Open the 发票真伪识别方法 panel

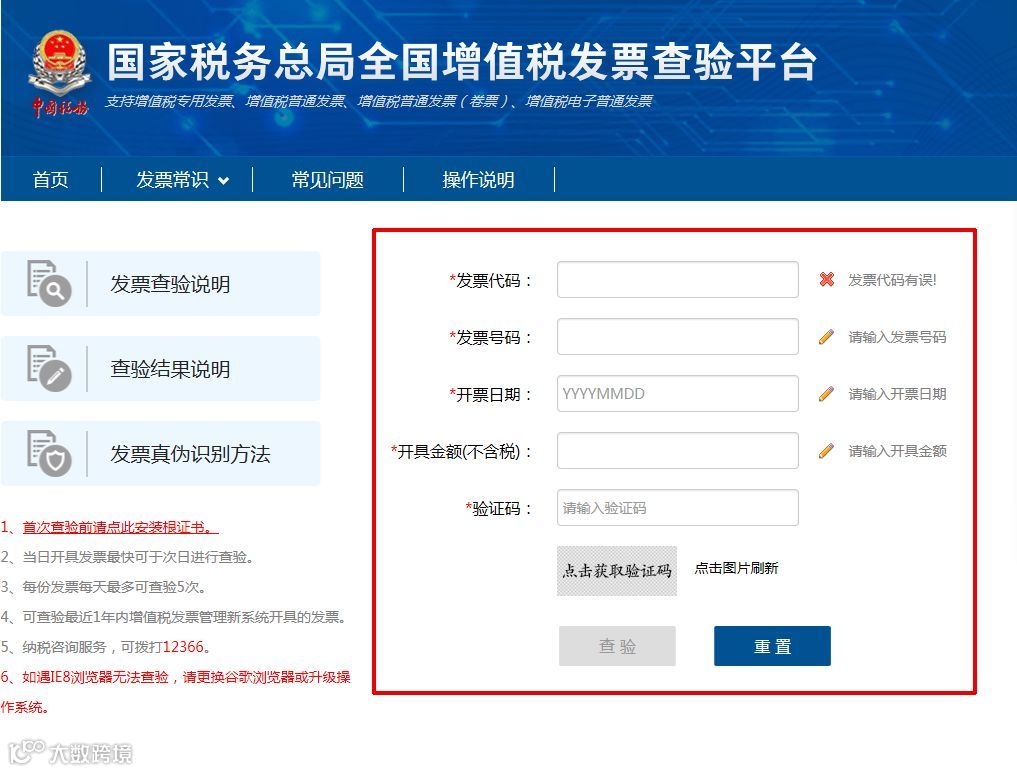click(161, 453)
